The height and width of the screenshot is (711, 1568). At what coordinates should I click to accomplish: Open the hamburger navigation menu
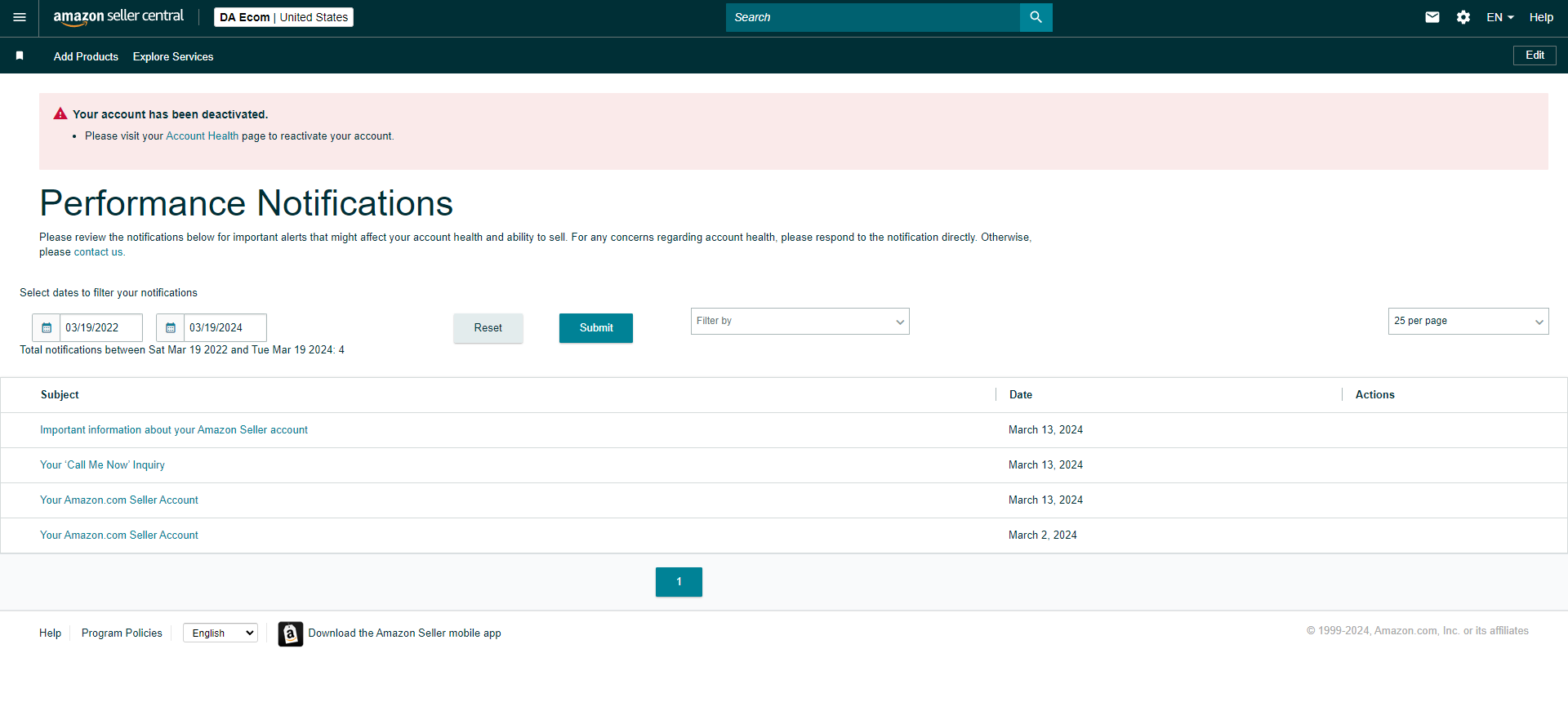pyautogui.click(x=20, y=17)
